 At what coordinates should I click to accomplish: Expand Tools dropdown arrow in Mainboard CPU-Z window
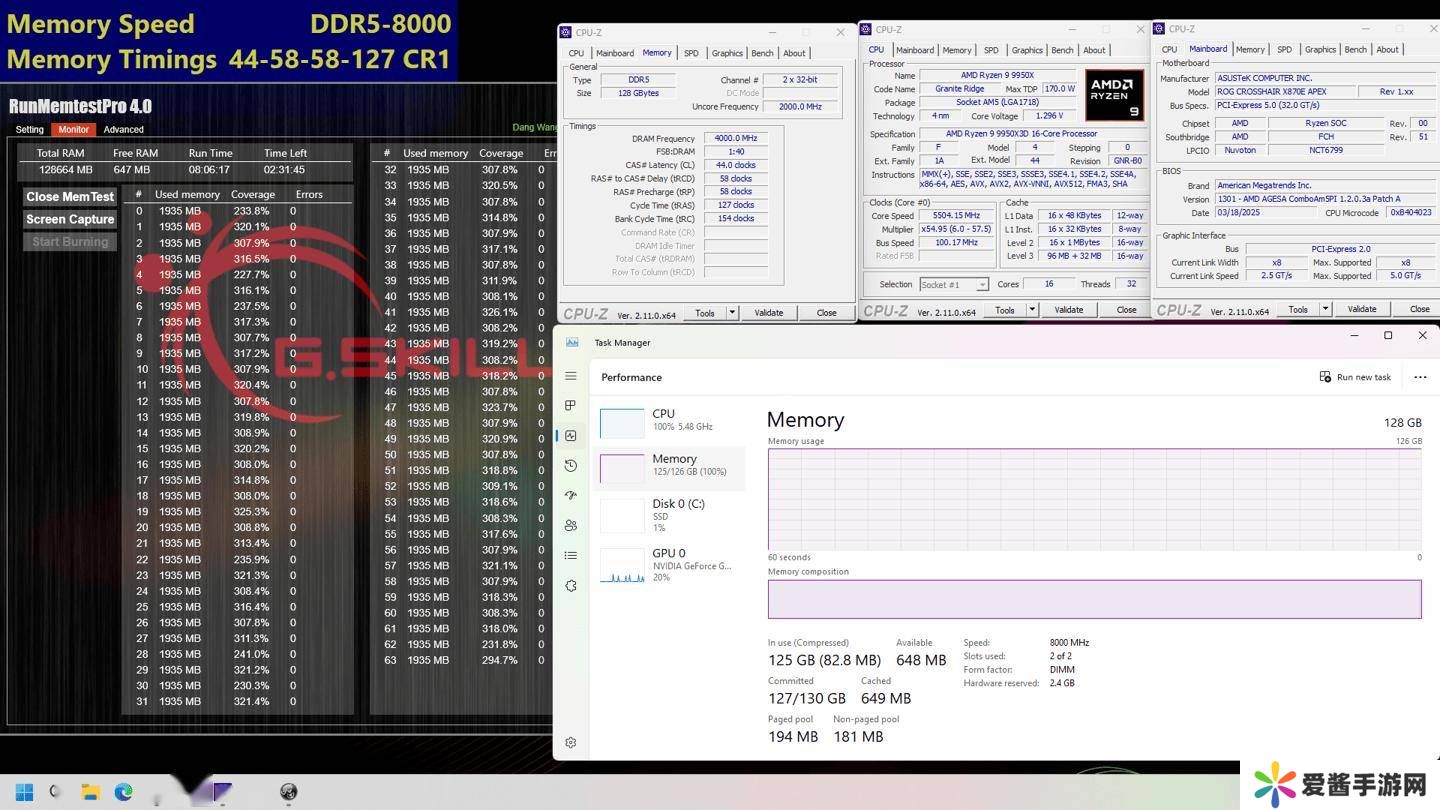(1325, 309)
